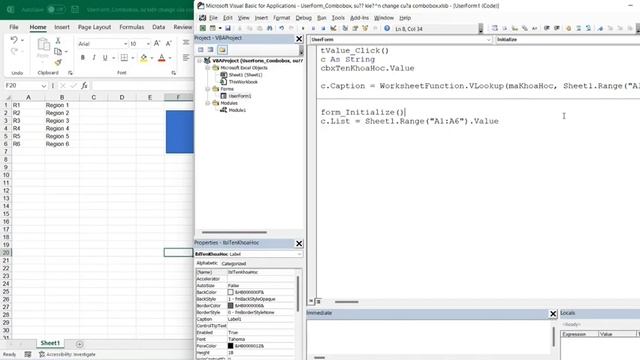
Task: Select Sheet1 (Sheet1) in project tree
Action: [x=245, y=75]
